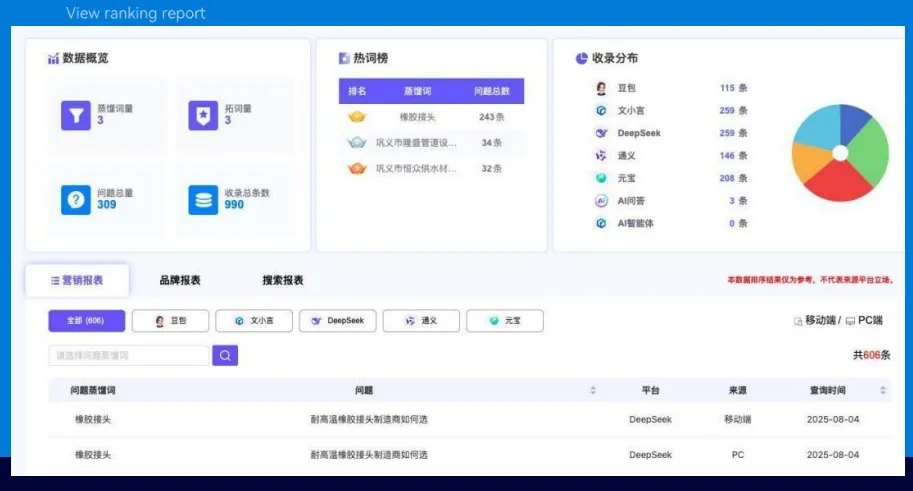Filter results by 通义 platform button
Screen dimensions: 913x491
point(421,320)
